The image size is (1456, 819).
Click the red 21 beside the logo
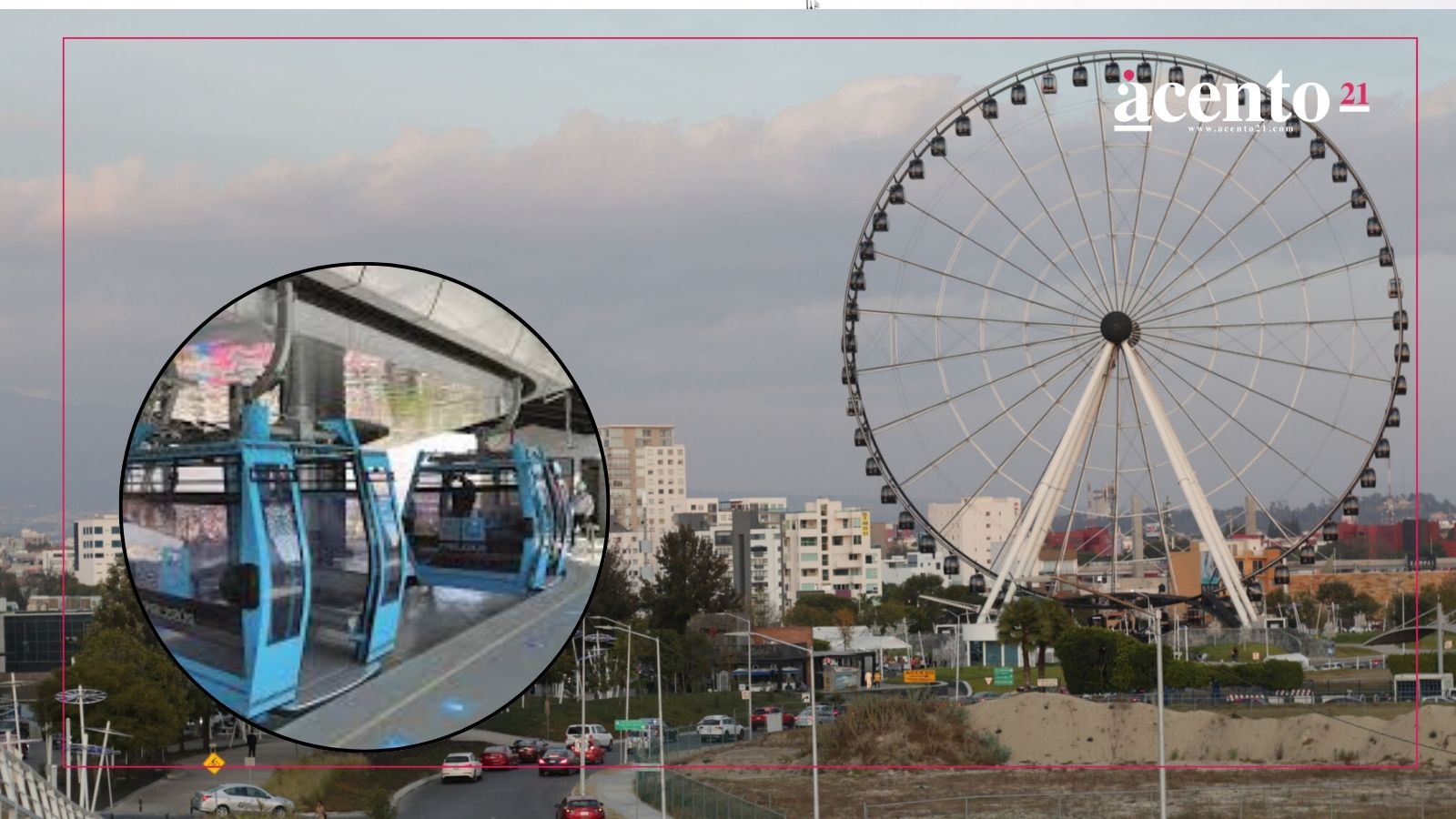(1354, 96)
